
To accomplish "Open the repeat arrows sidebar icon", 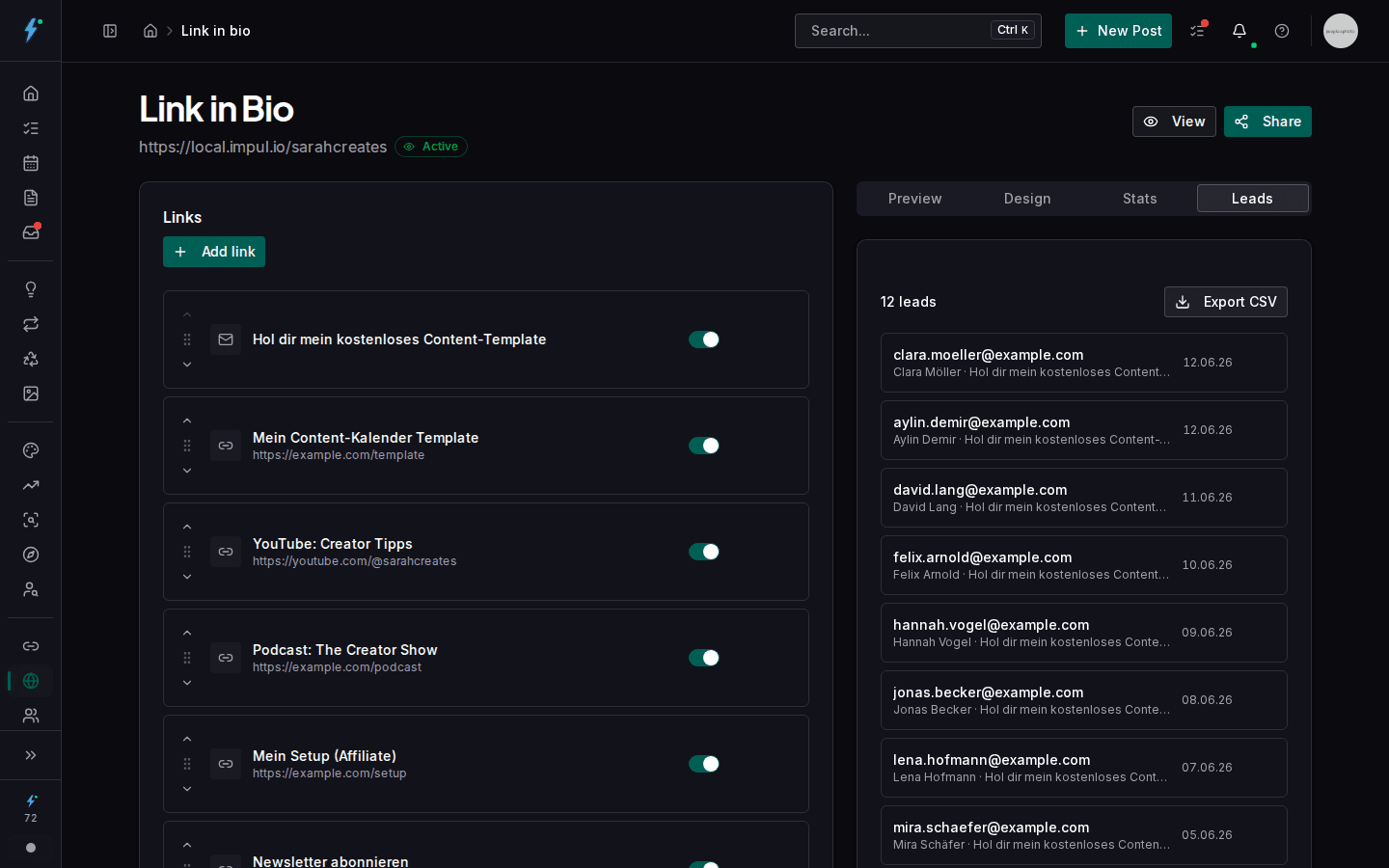I will click(31, 324).
